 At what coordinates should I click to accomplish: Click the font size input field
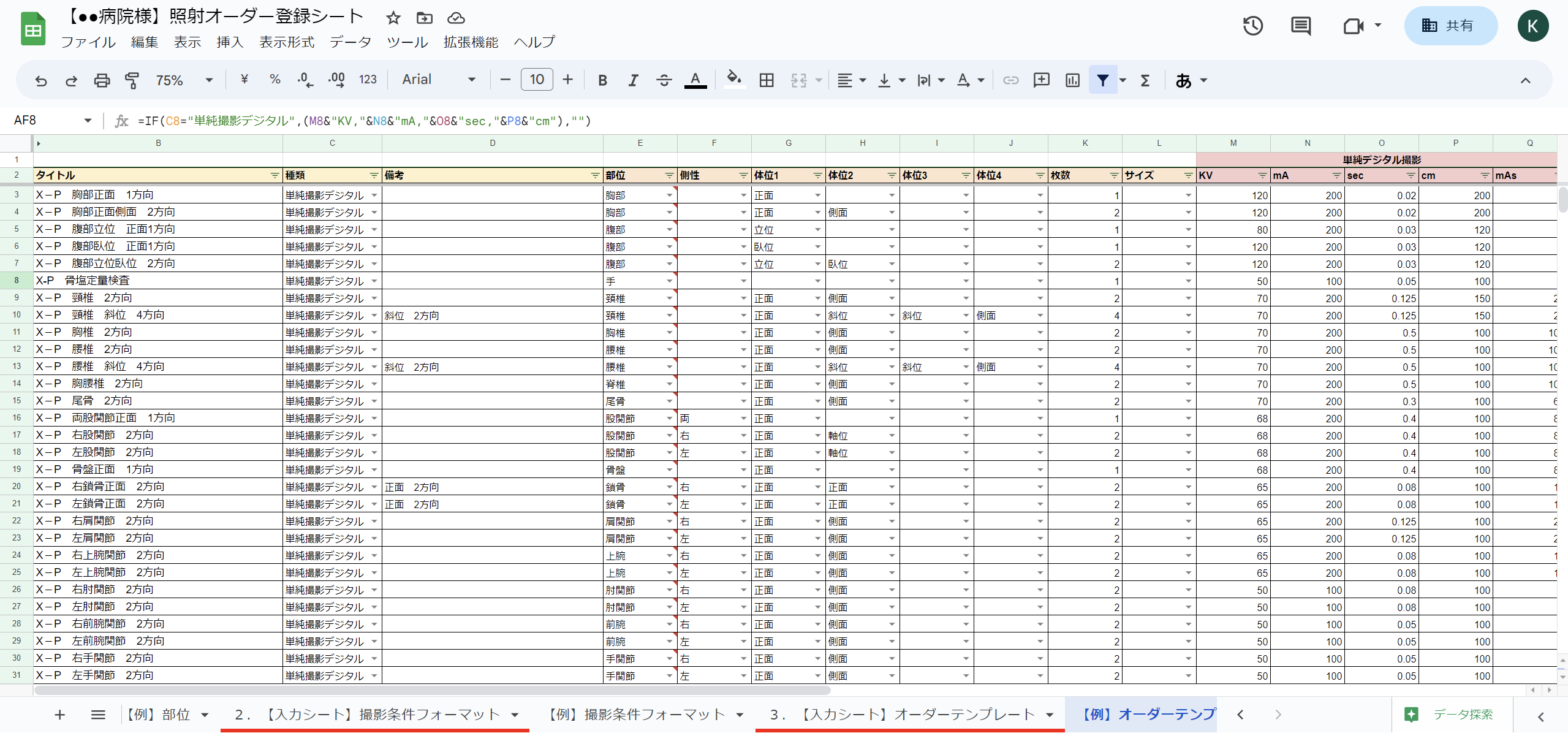[x=536, y=80]
